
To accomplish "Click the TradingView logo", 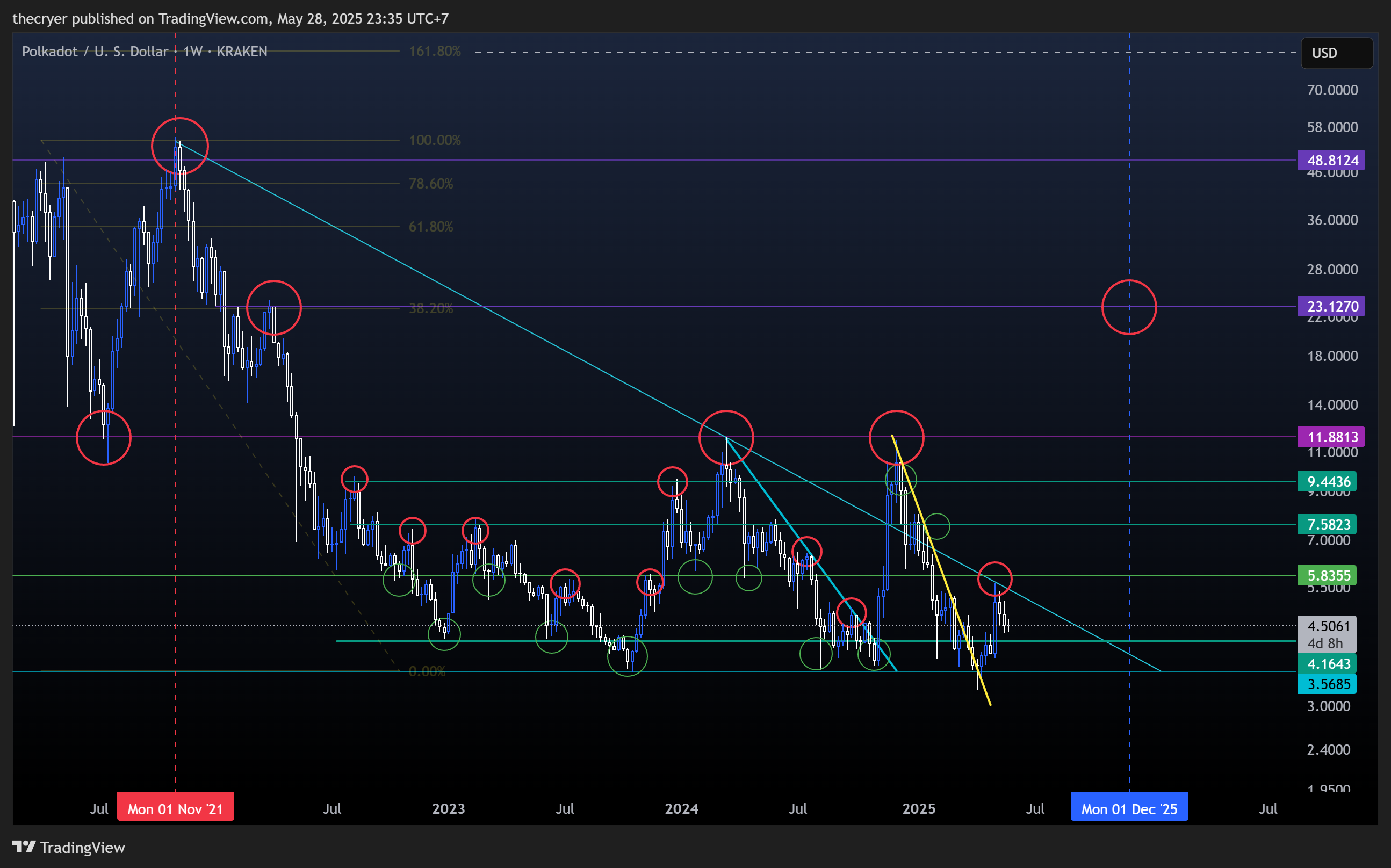I will pyautogui.click(x=69, y=848).
